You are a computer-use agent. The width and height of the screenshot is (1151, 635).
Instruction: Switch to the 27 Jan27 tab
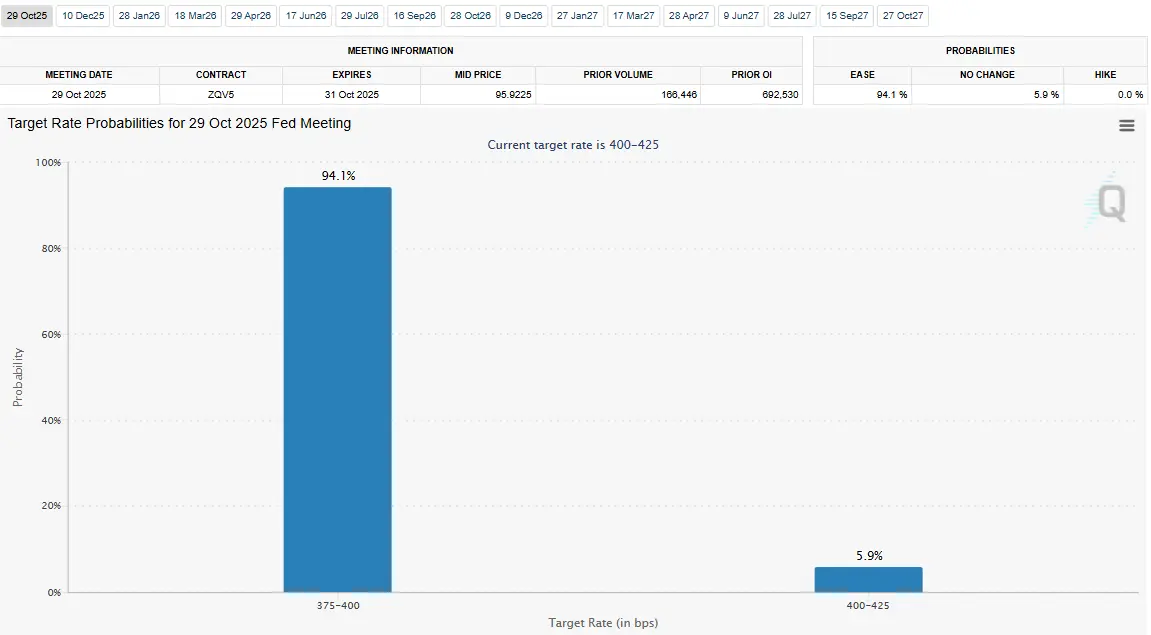[578, 15]
